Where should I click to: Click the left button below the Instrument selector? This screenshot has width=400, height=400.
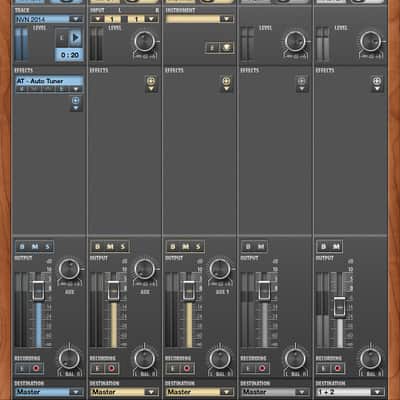[x=212, y=48]
